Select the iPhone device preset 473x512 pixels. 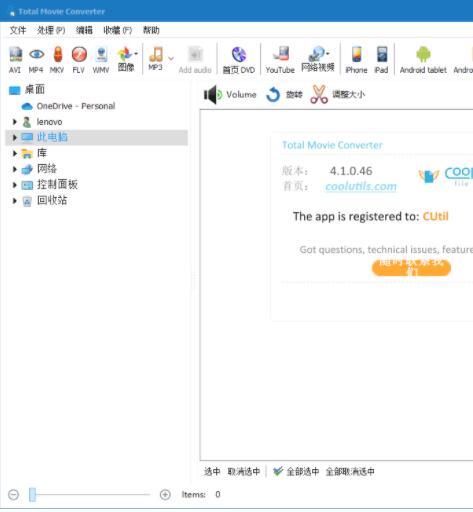[x=356, y=60]
